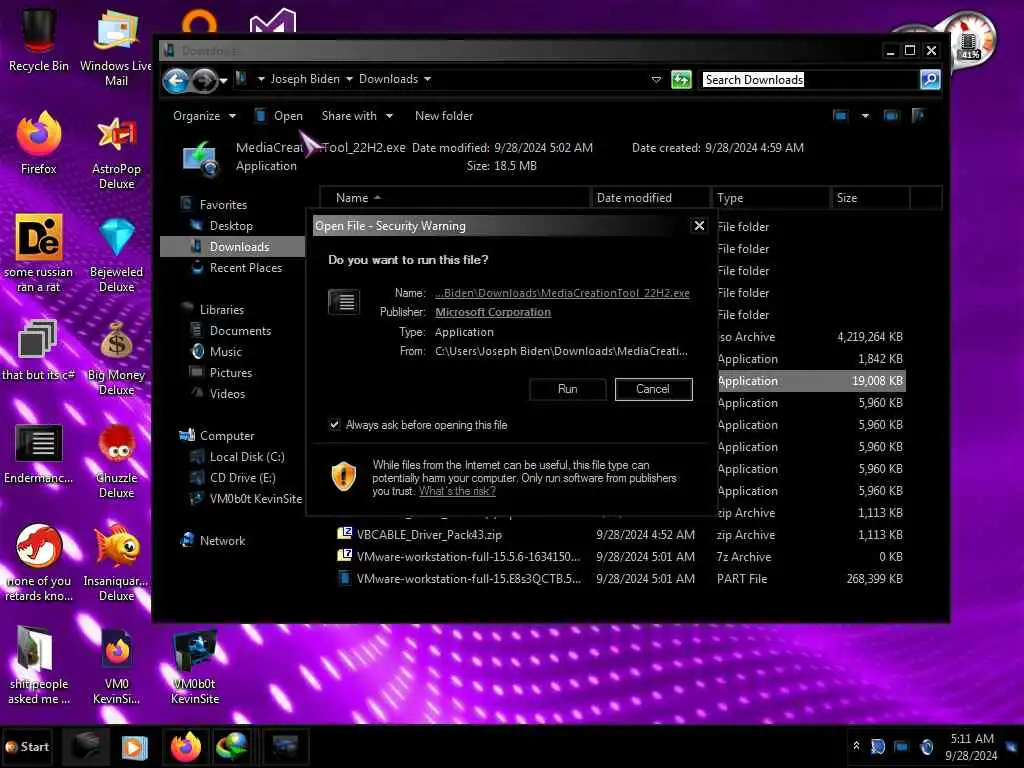The height and width of the screenshot is (768, 1024).
Task: Open VM0 KevinSi... Firefox file icon
Action: [x=116, y=666]
